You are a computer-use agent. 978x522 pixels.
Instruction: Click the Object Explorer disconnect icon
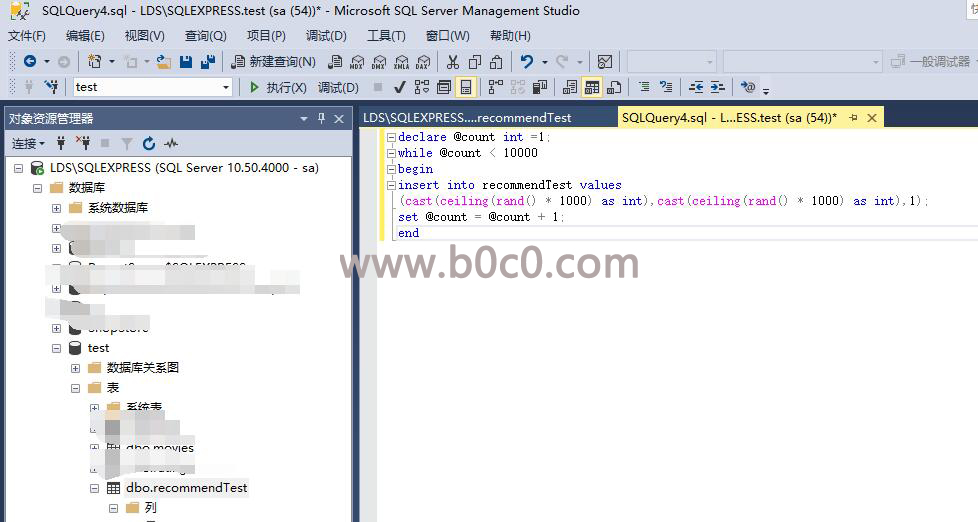point(83,143)
